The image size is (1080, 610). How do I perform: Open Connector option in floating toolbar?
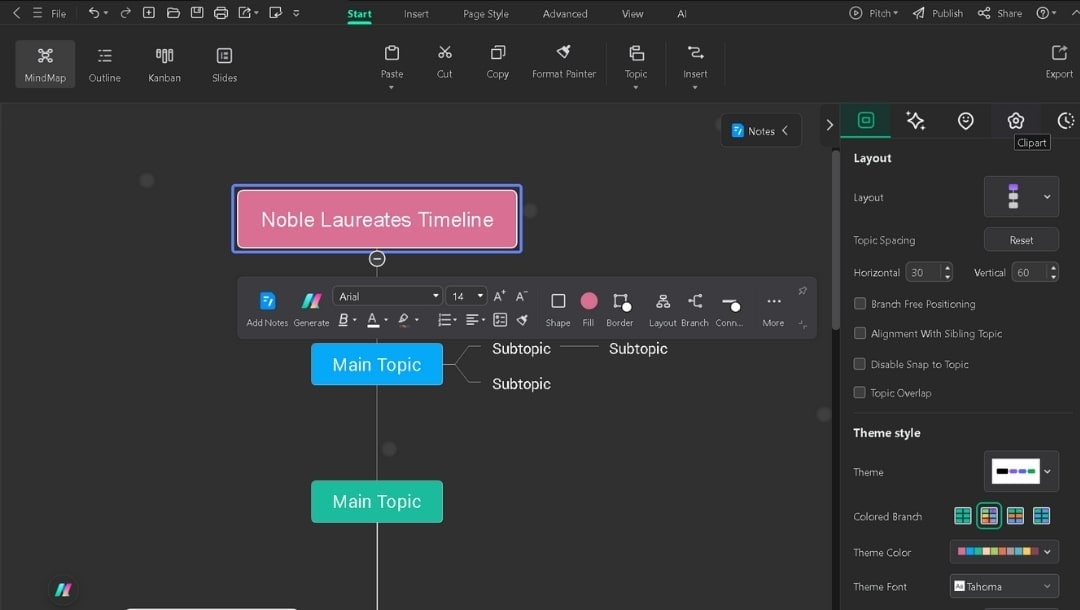729,308
